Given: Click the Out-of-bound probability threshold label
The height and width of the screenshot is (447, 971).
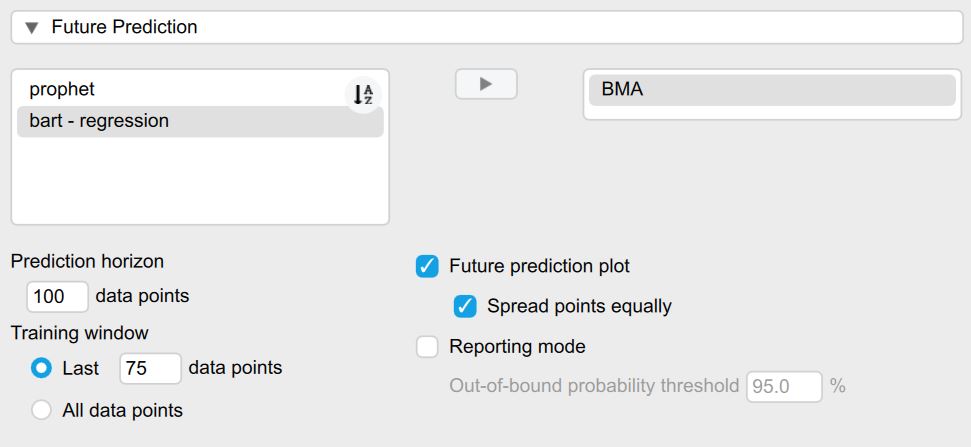Looking at the screenshot, I should [x=594, y=386].
